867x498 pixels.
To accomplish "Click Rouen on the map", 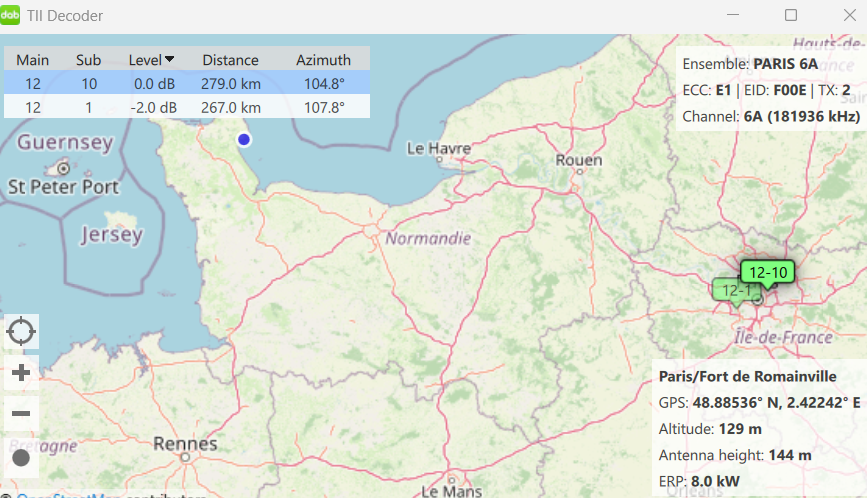I will click(x=578, y=160).
